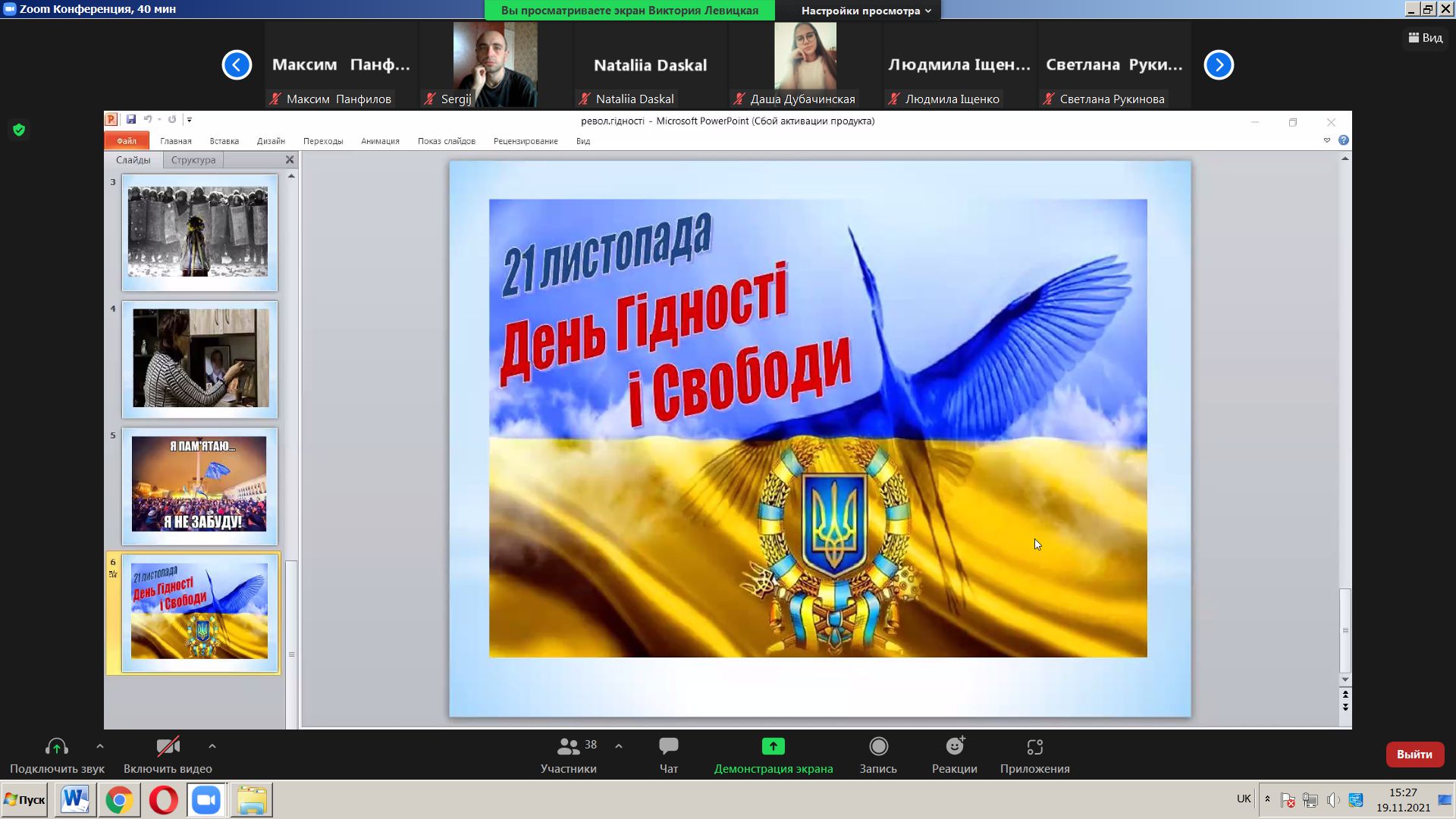Click the main editor scroll up arrow
Screen dimensions: 1456x819
[1345, 158]
